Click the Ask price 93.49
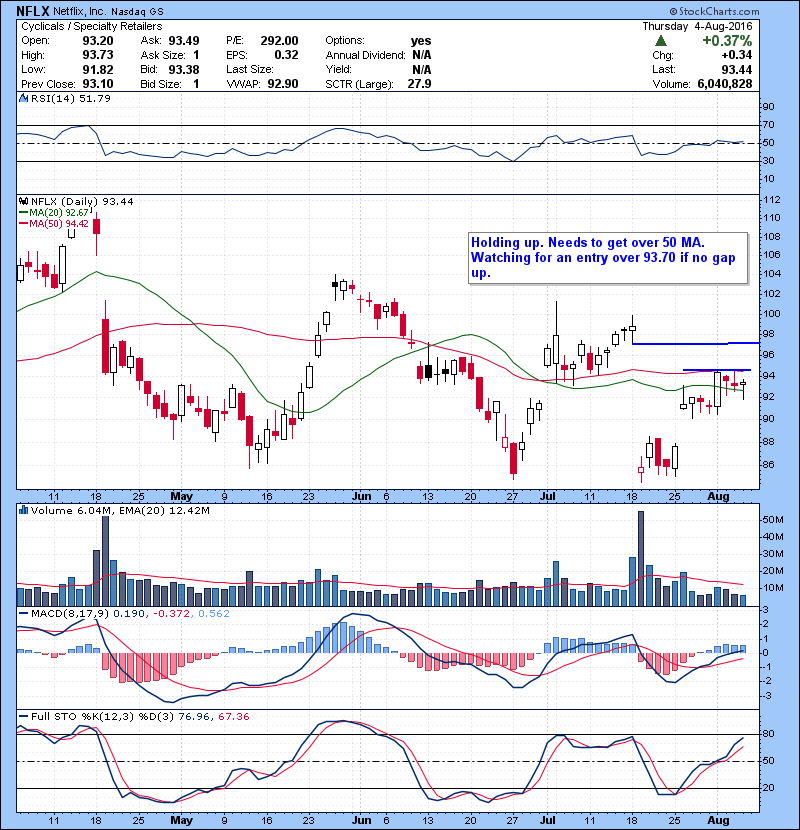800x830 pixels. pos(184,41)
